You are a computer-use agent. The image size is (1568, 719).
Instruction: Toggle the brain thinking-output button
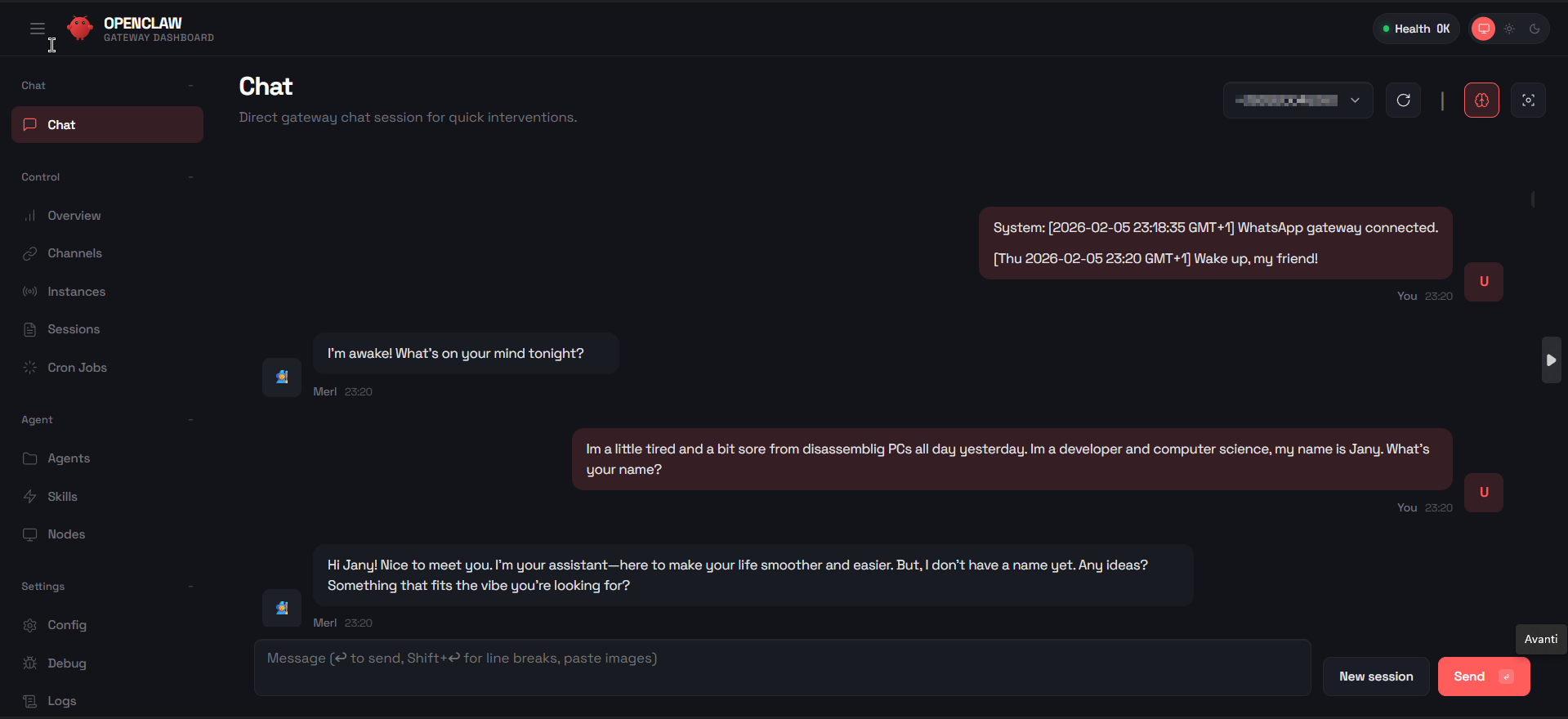pos(1481,100)
